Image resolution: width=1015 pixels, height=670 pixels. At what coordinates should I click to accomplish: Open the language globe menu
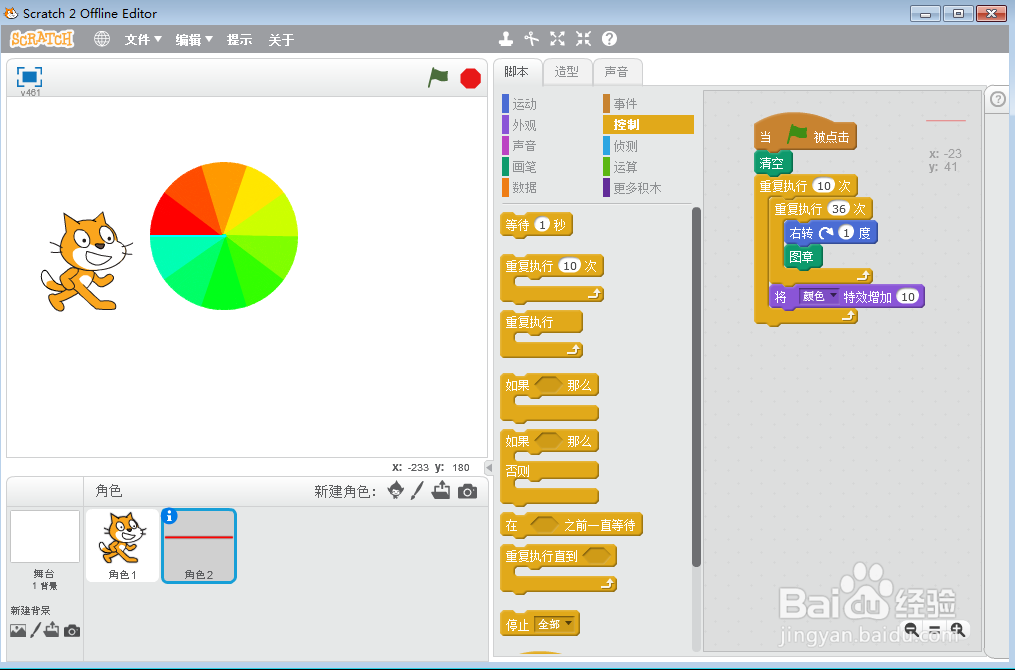click(x=102, y=39)
